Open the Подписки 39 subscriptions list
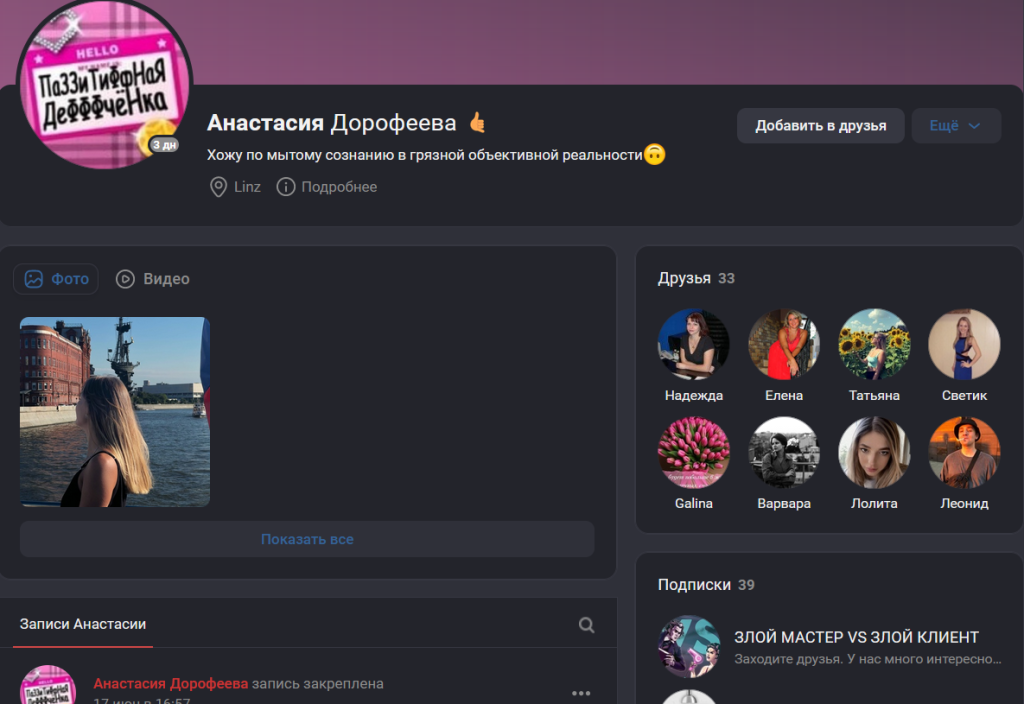This screenshot has width=1024, height=704. [705, 584]
